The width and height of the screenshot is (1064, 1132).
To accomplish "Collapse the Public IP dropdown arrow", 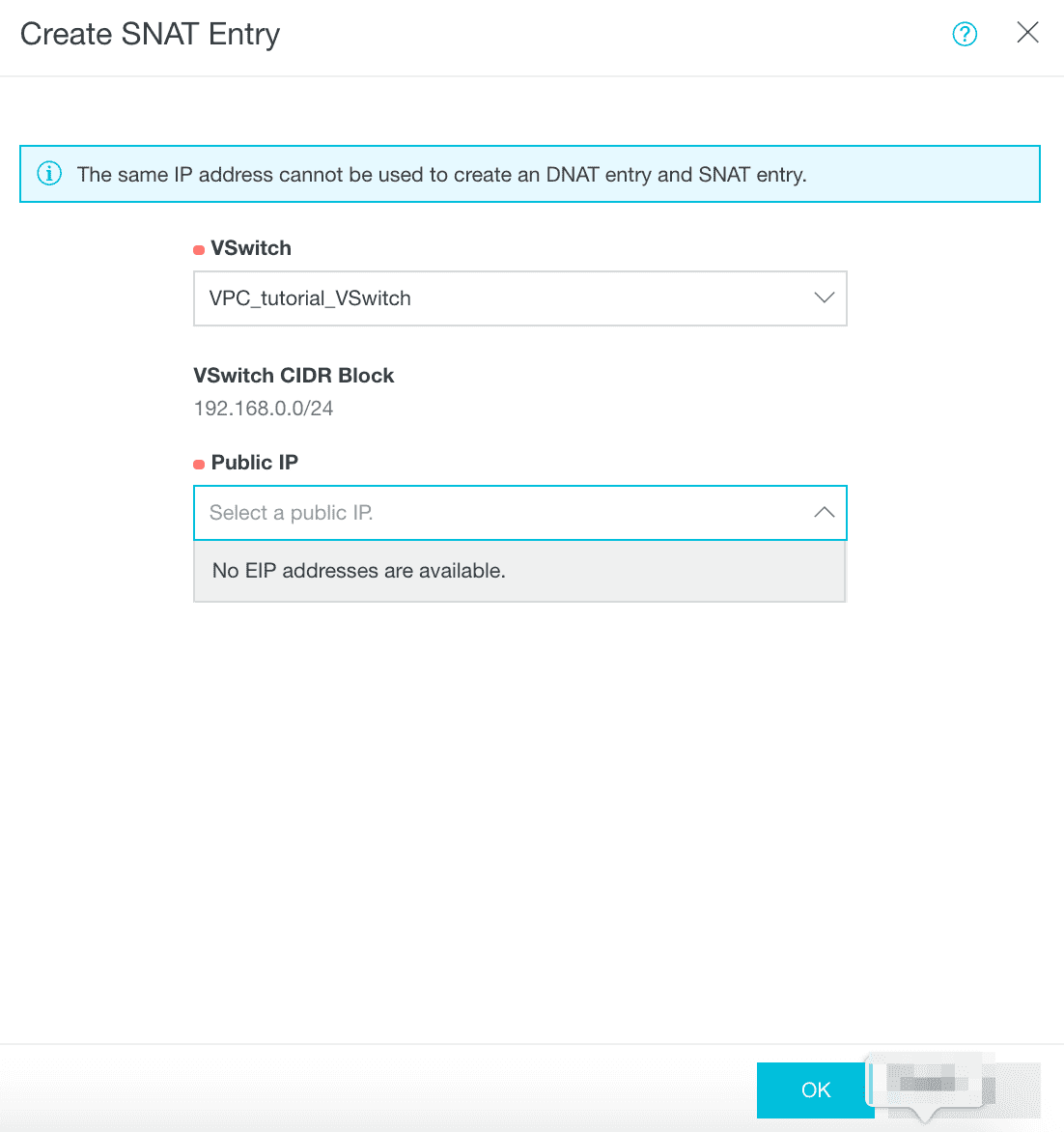I will click(824, 513).
